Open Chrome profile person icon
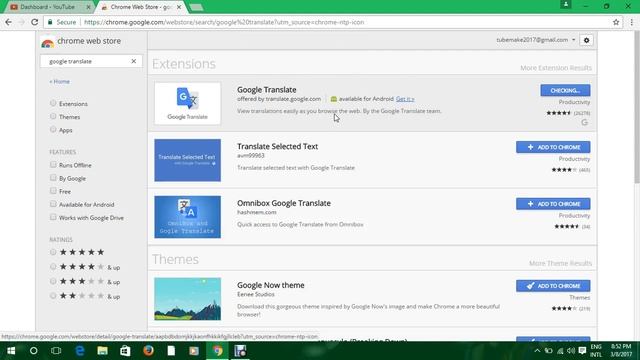This screenshot has height=360, width=640. (x=566, y=4)
